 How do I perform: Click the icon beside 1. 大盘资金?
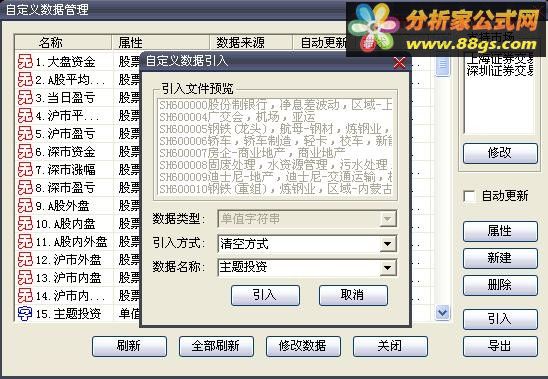[x=25, y=62]
